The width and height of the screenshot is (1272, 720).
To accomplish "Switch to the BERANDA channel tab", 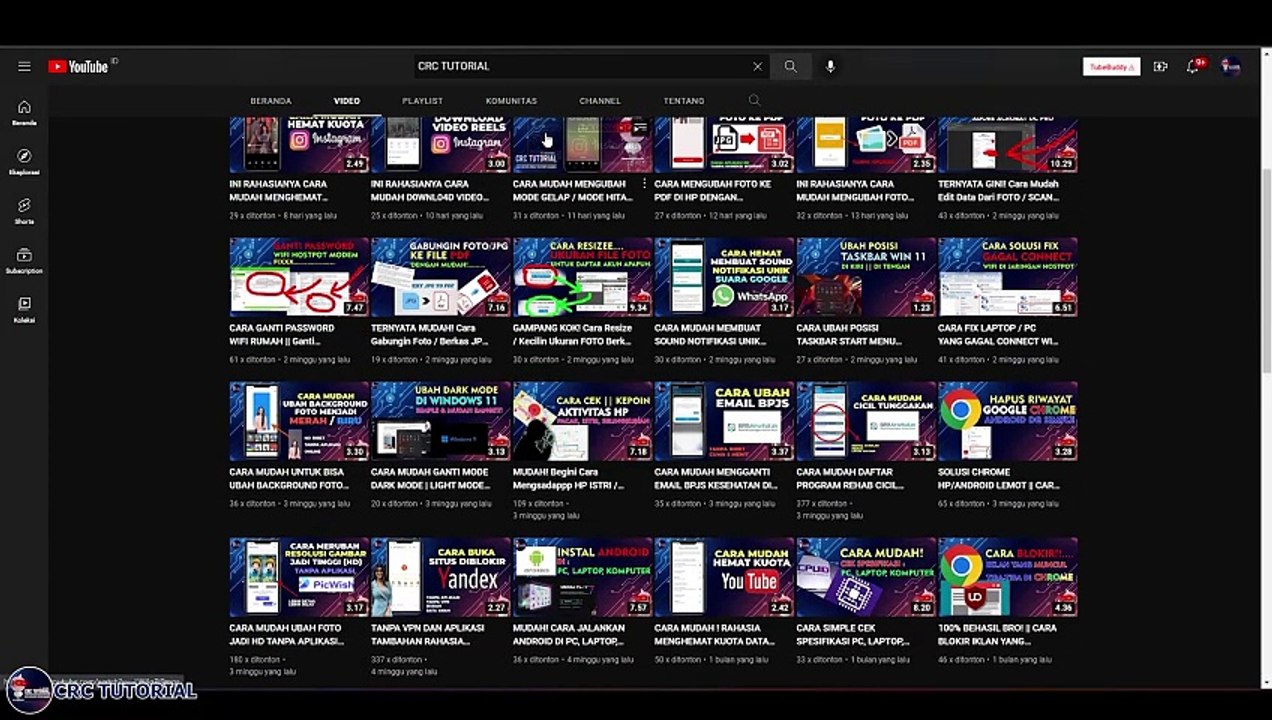I will [271, 101].
